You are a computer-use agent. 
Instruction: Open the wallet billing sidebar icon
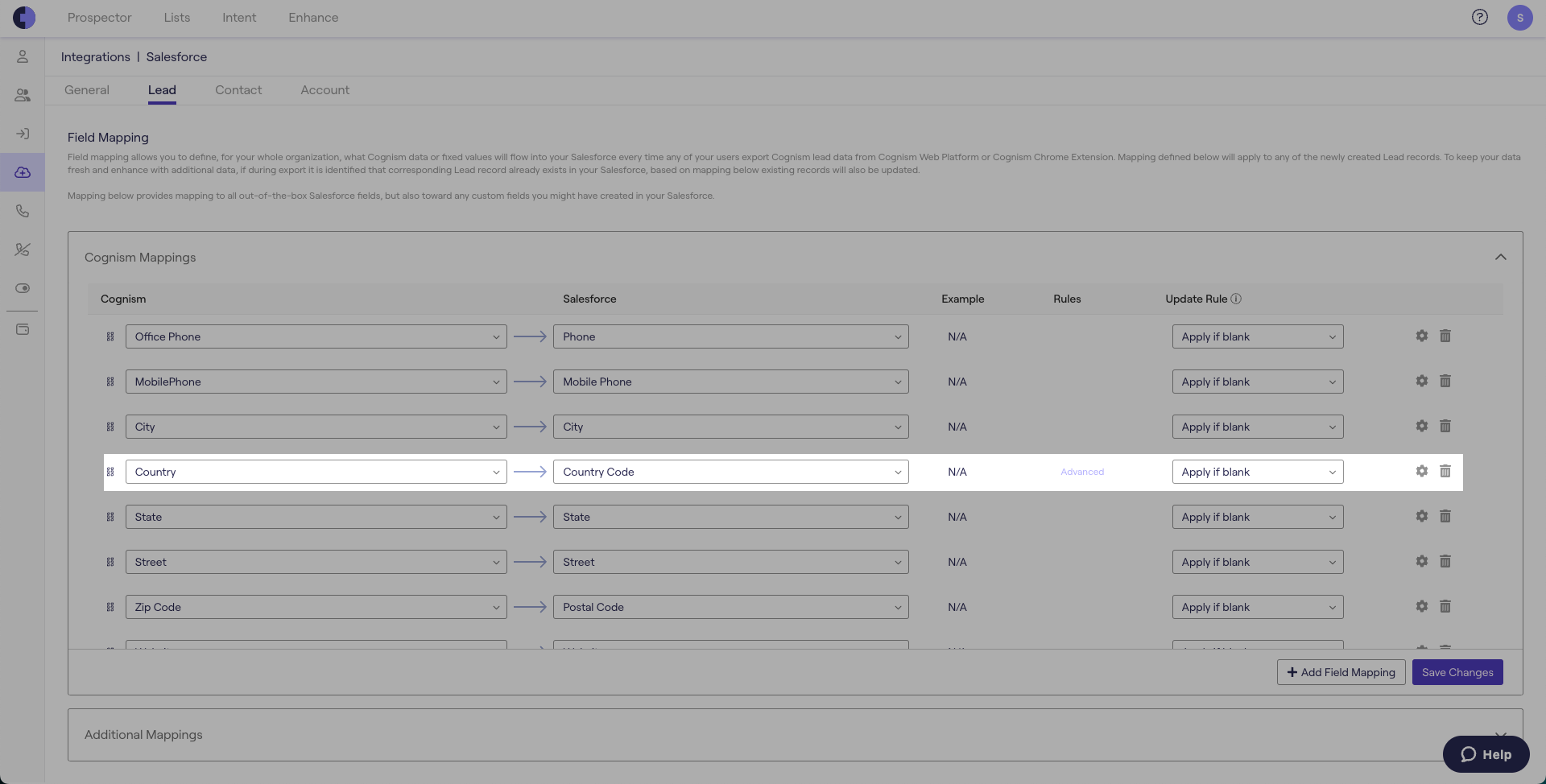23,329
